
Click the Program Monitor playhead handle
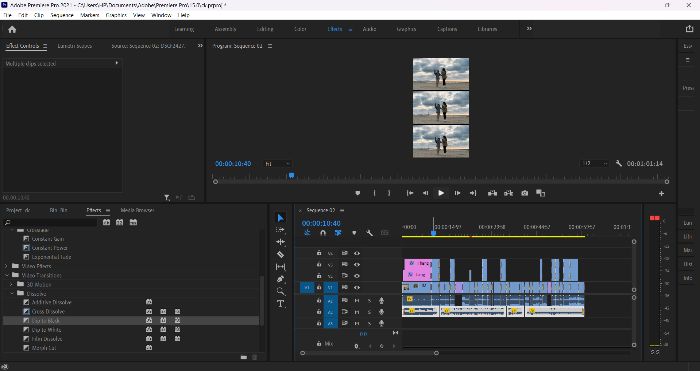point(292,176)
